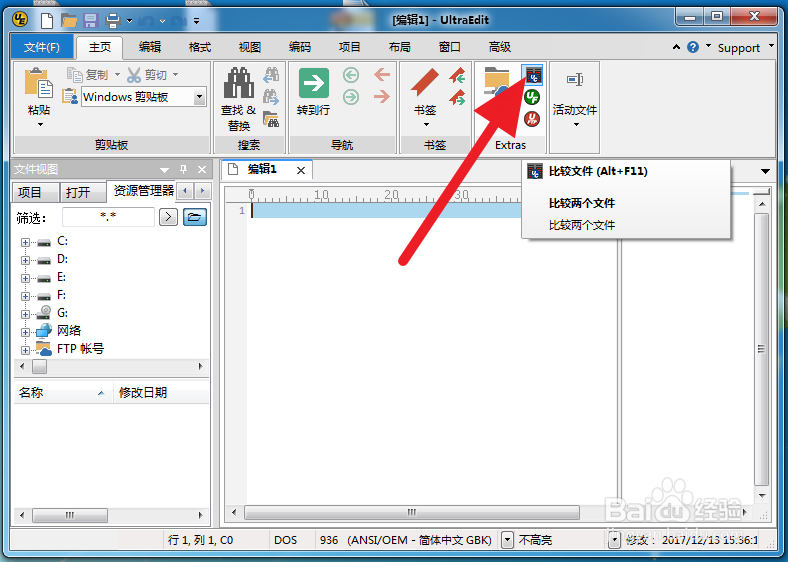Click the red right arrow in navigation
The image size is (788, 562).
[x=382, y=96]
